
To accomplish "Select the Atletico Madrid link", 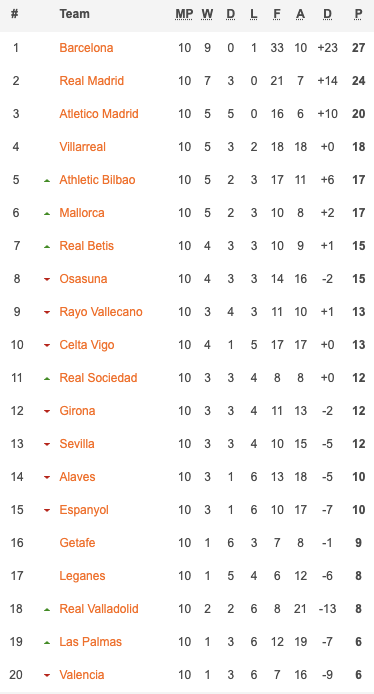I will point(99,114).
